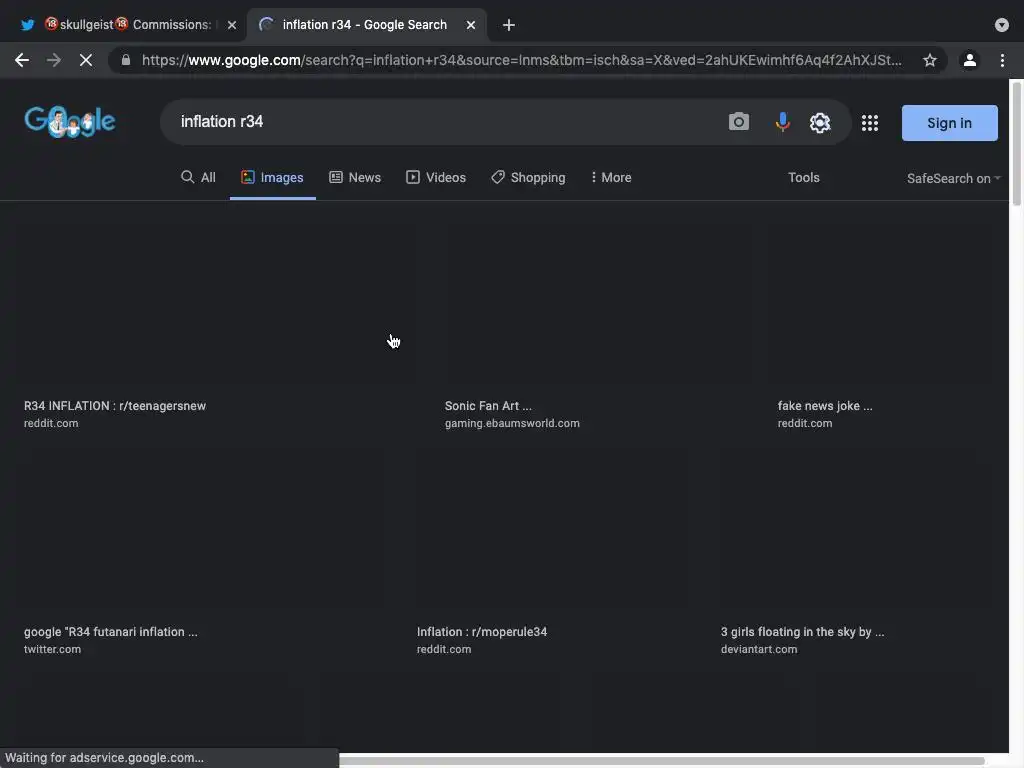Viewport: 1024px width, 768px height.
Task: Click the circular tab search button at top right
Action: 1001,25
